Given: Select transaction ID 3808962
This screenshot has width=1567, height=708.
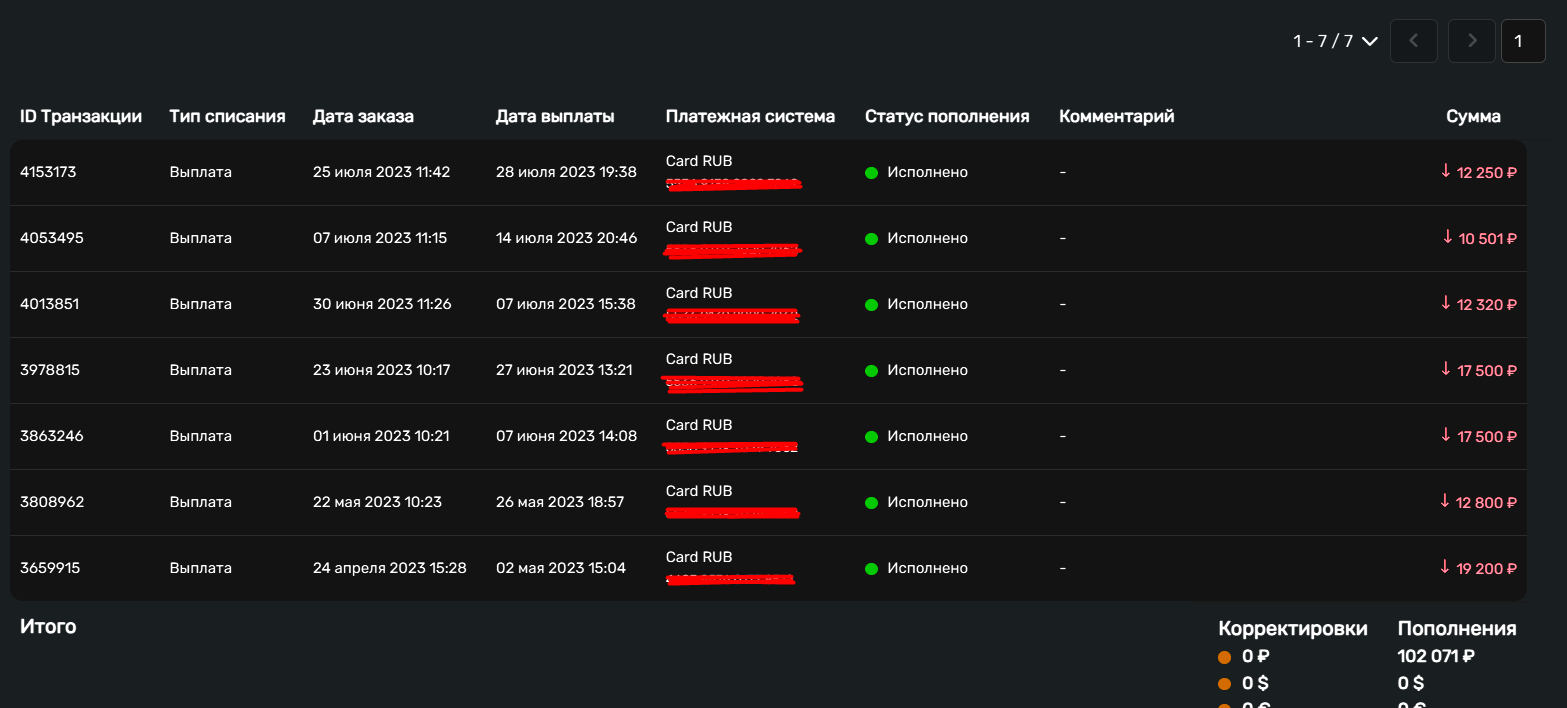Looking at the screenshot, I should (52, 502).
